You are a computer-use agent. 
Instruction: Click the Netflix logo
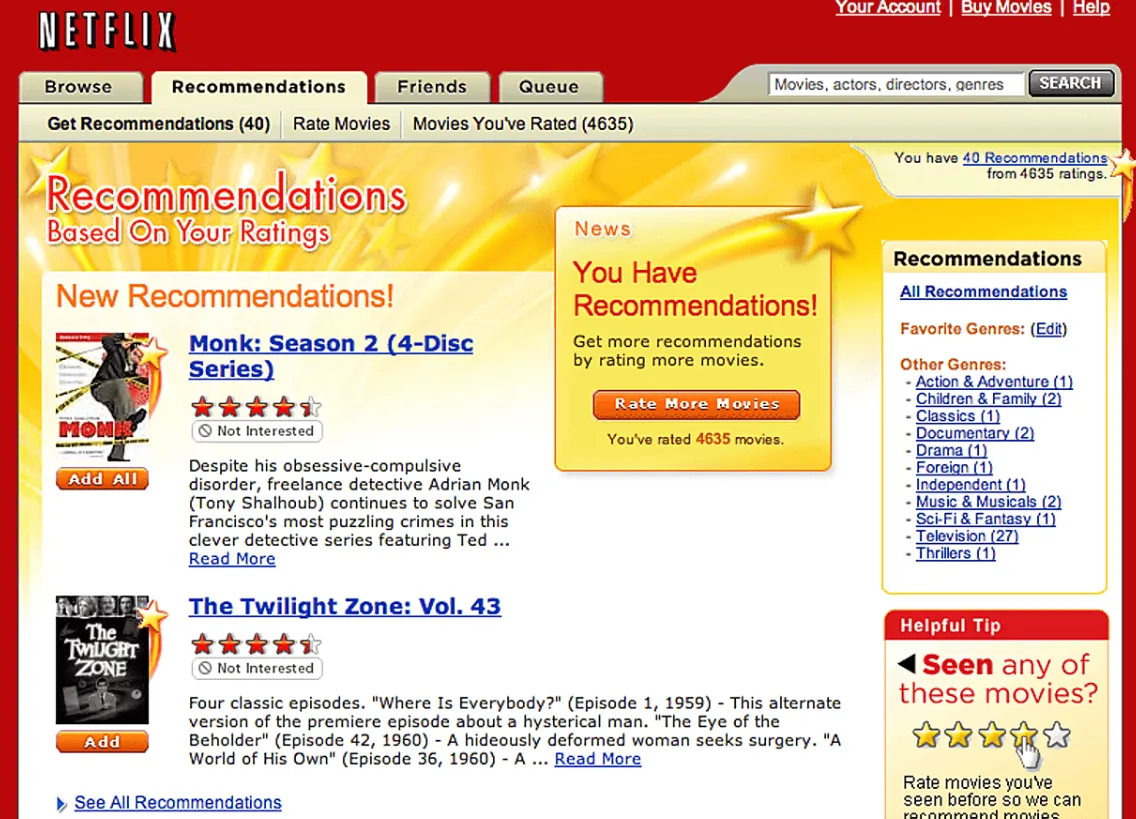[107, 31]
